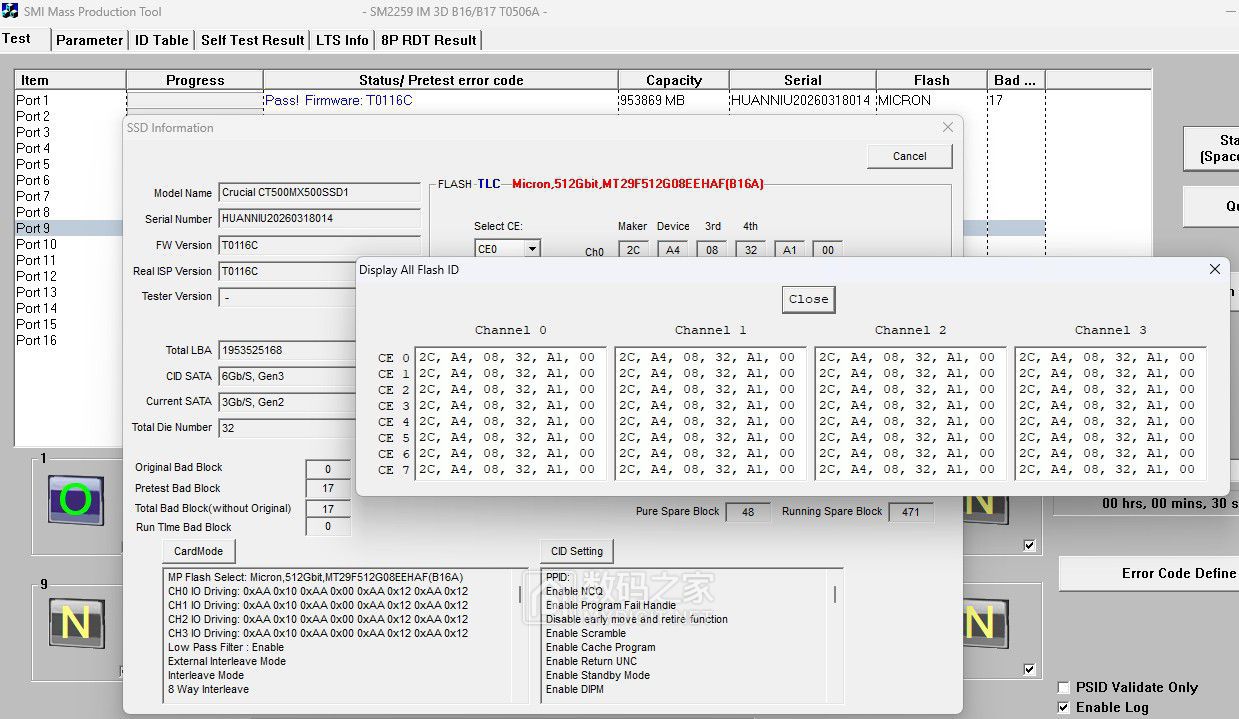Toggle the Enable Log checkbox
The width and height of the screenshot is (1239, 719).
1063,707
